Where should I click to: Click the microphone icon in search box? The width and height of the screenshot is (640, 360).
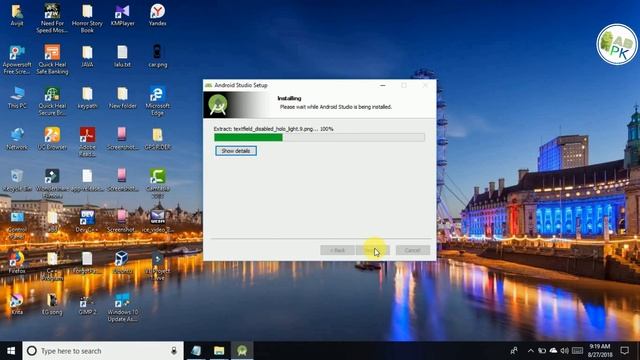point(174,351)
